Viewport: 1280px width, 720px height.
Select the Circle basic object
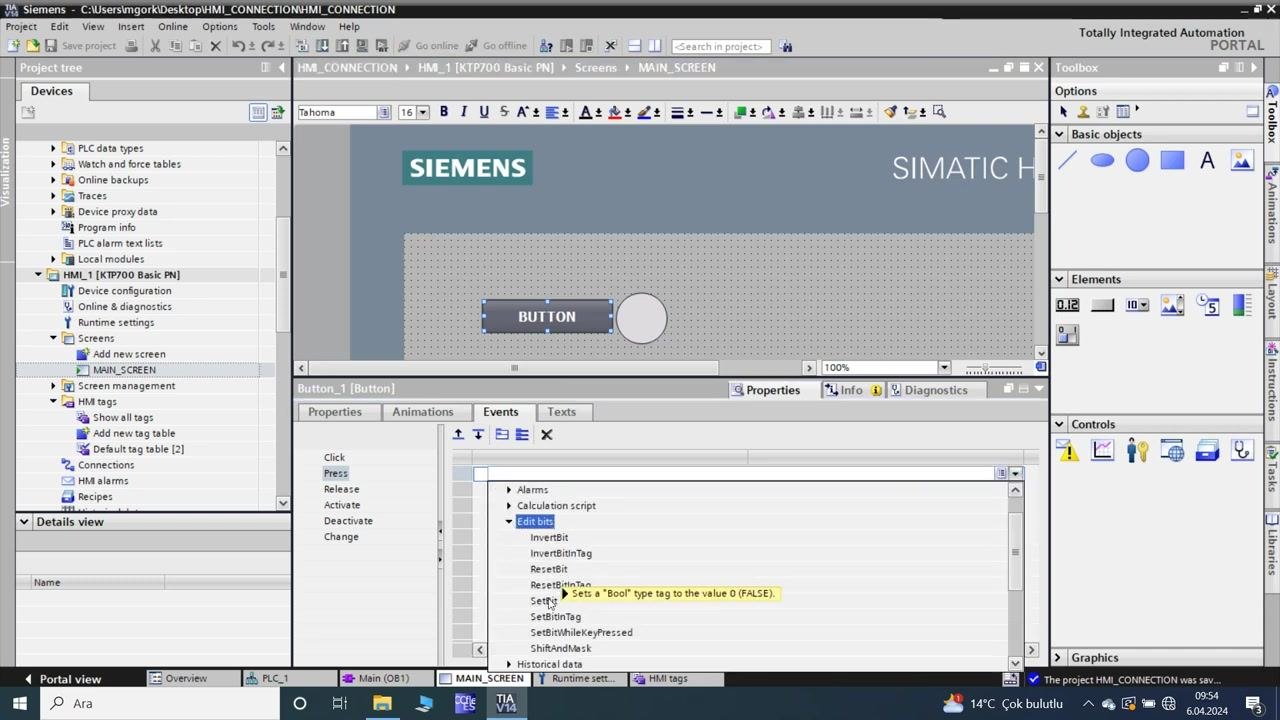1137,160
